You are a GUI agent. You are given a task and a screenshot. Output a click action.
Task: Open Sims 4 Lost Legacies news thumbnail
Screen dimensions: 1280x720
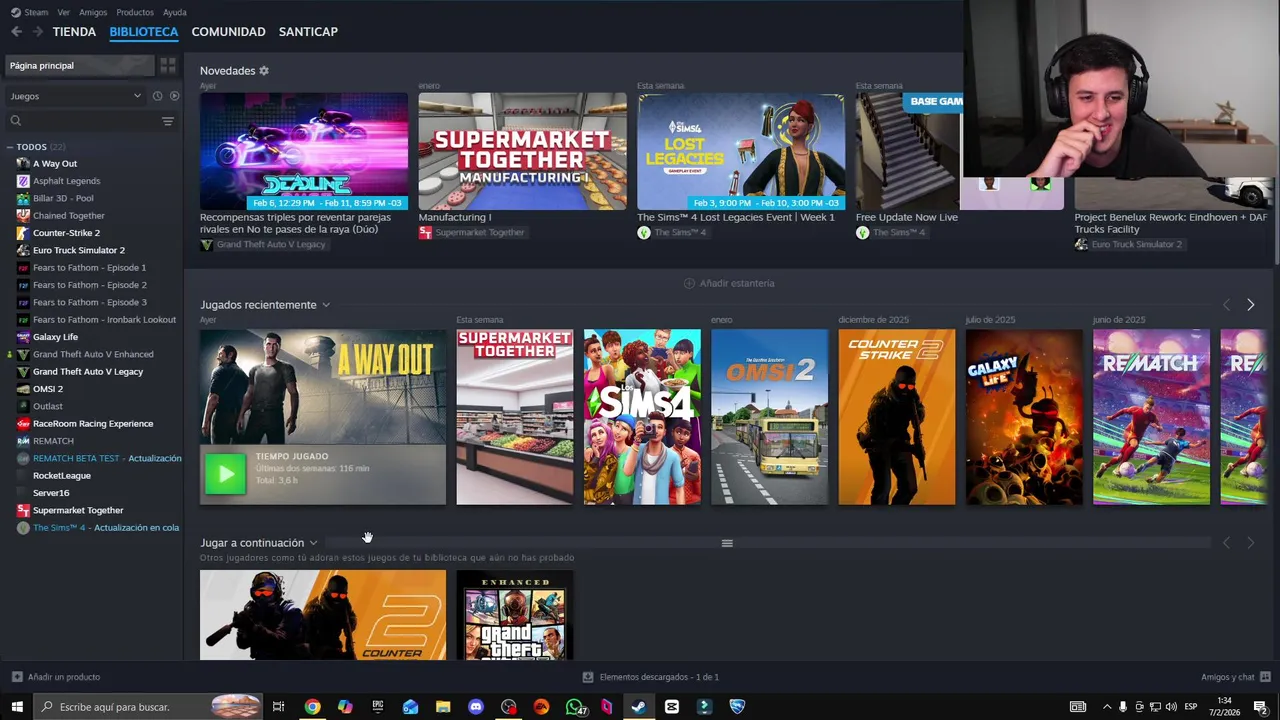[x=741, y=151]
